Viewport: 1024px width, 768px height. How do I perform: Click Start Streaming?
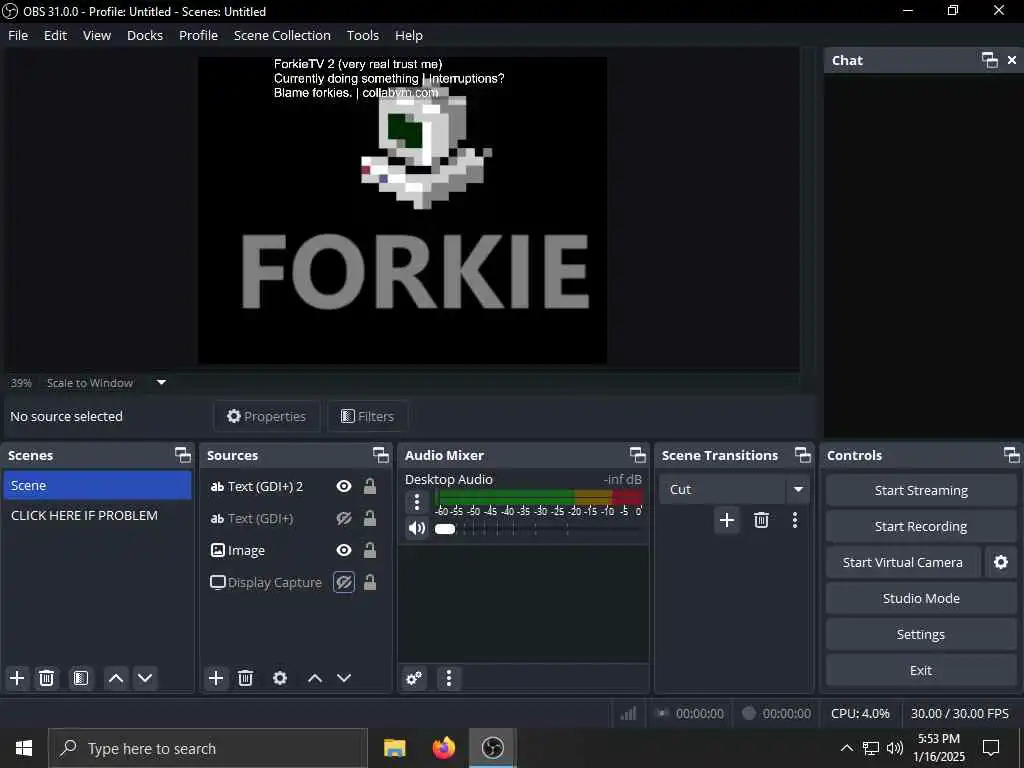tap(921, 490)
